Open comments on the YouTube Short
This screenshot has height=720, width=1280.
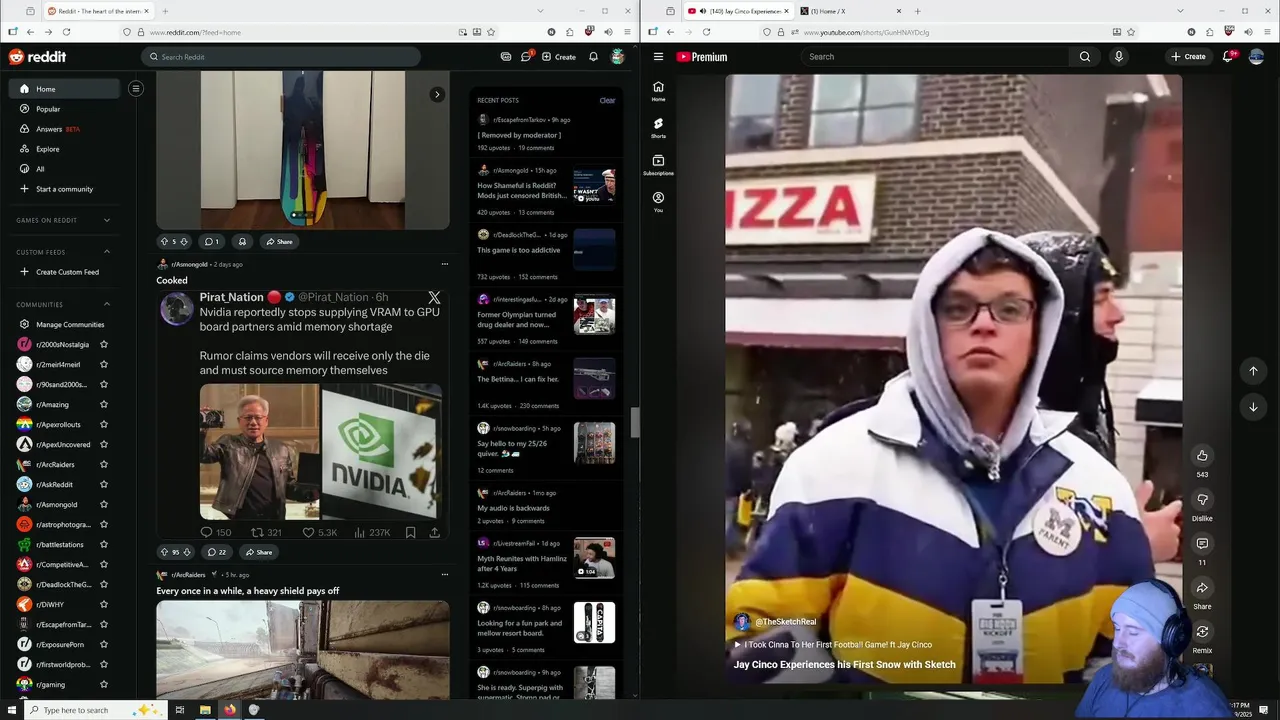(x=1202, y=543)
